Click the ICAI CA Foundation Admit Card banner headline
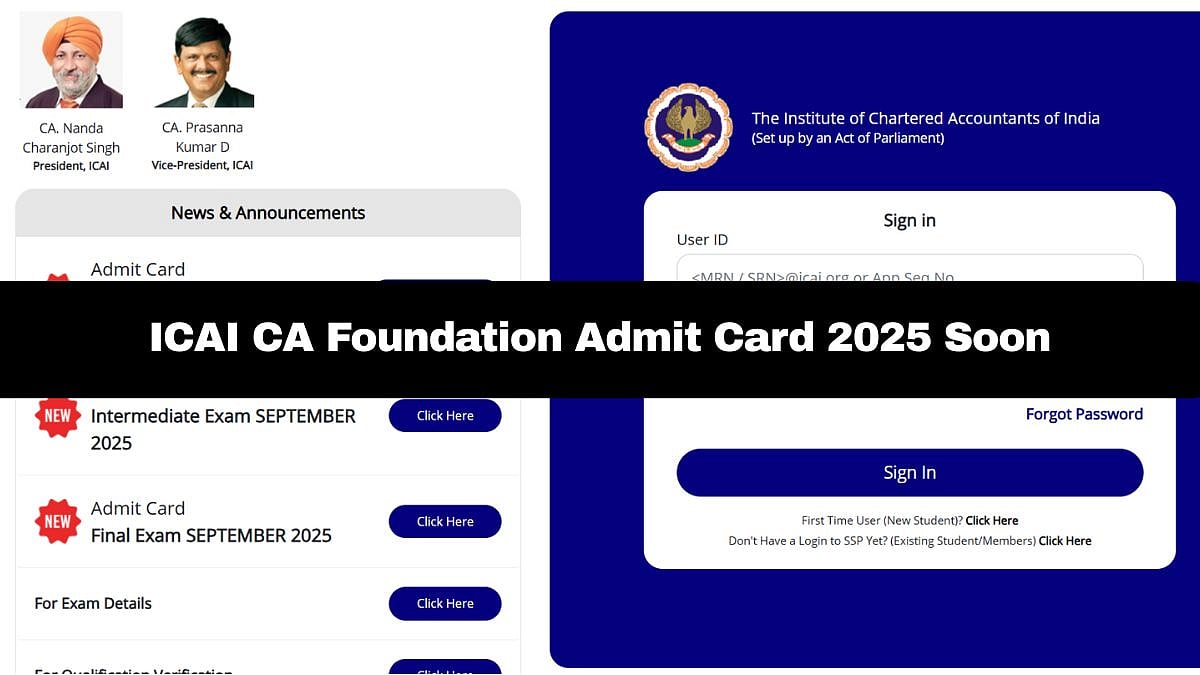 pyautogui.click(x=600, y=338)
